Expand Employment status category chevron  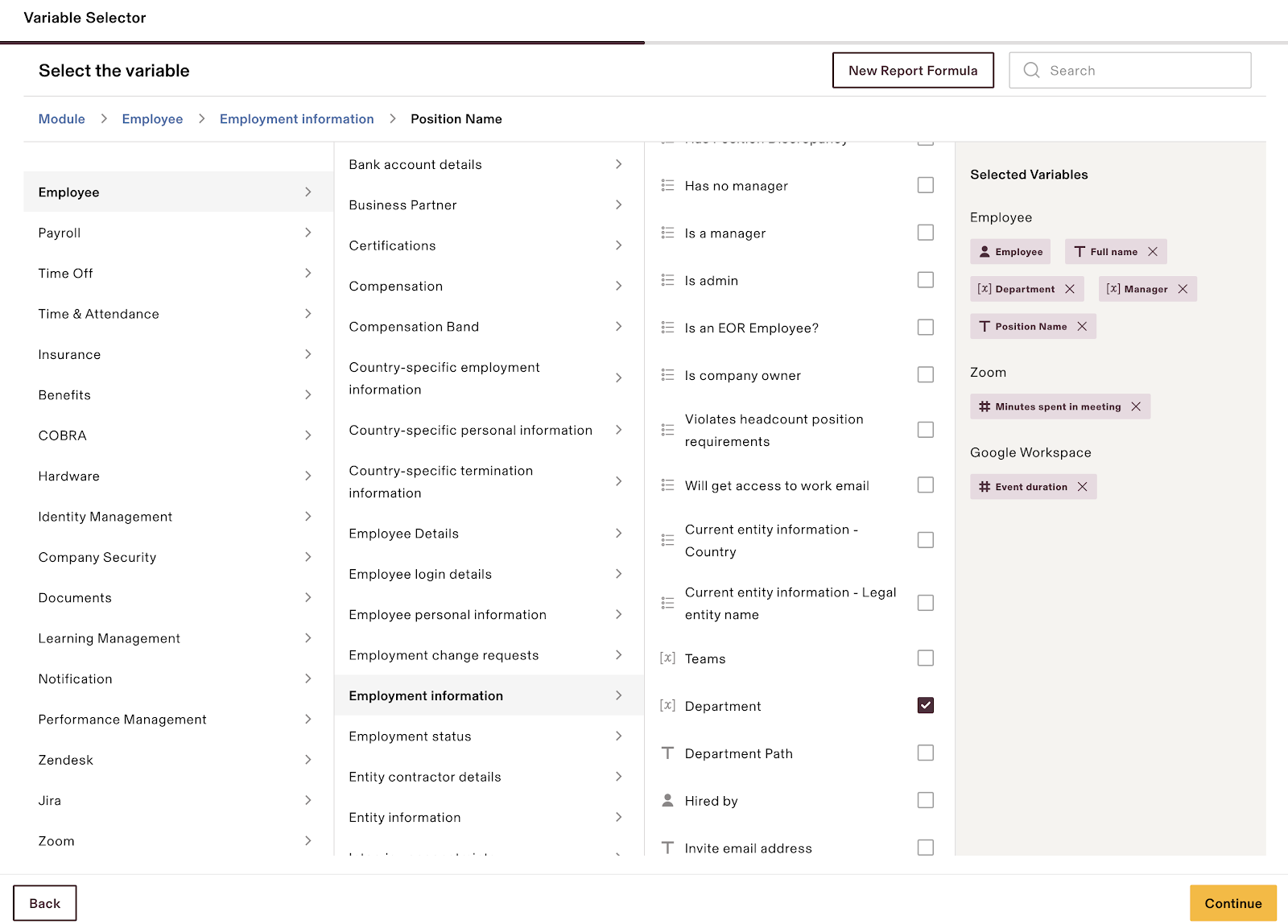coord(618,736)
